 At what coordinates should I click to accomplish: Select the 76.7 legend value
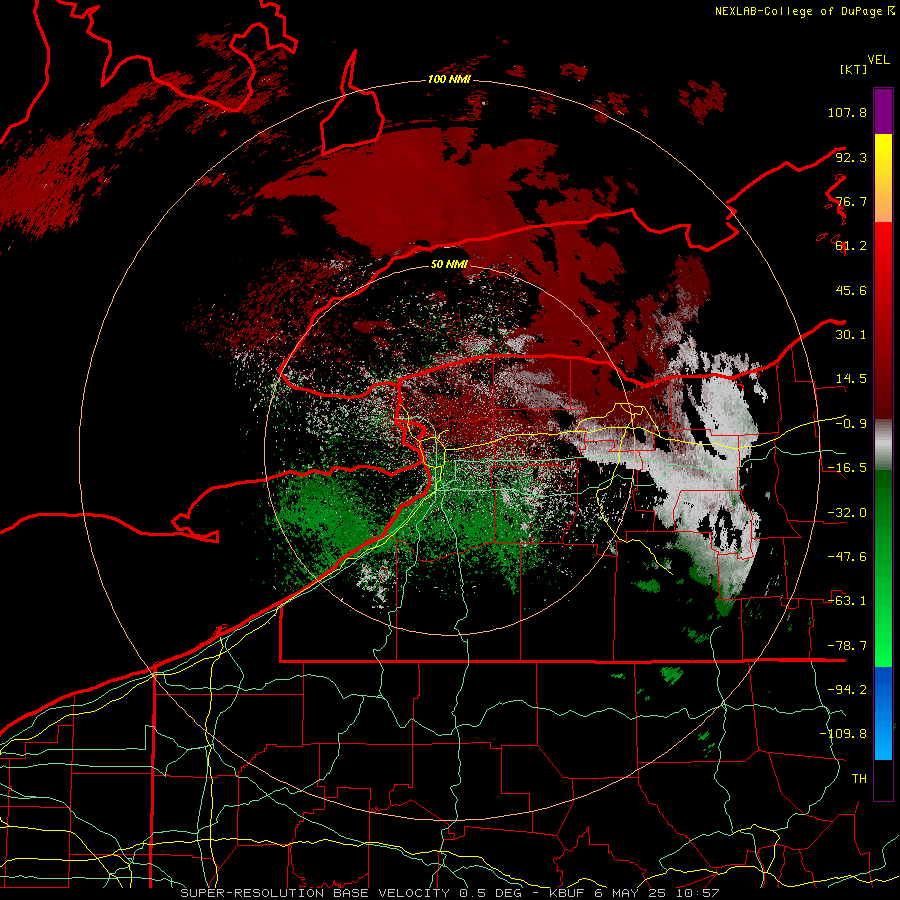pos(851,201)
